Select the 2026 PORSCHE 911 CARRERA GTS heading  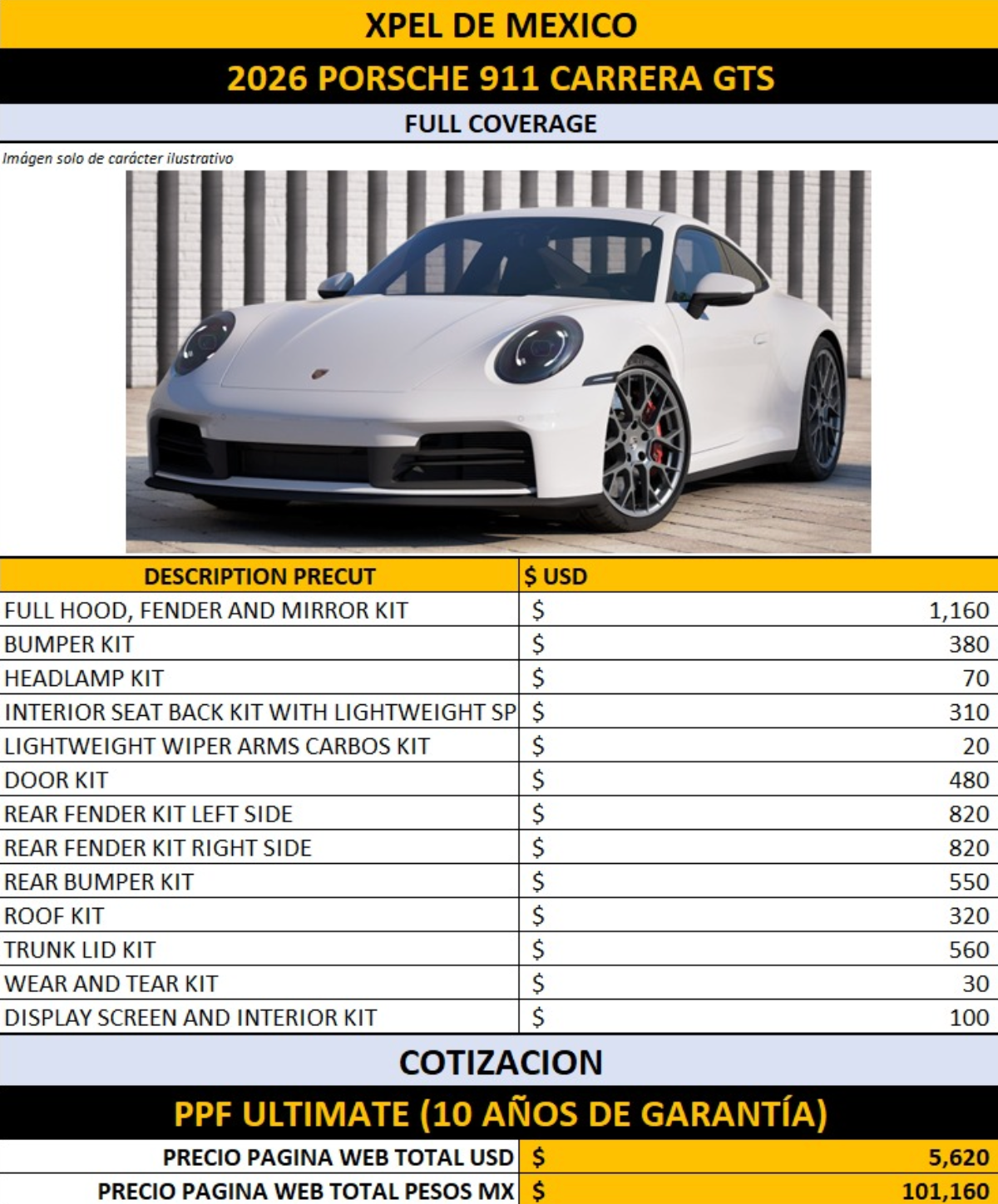pos(499,77)
